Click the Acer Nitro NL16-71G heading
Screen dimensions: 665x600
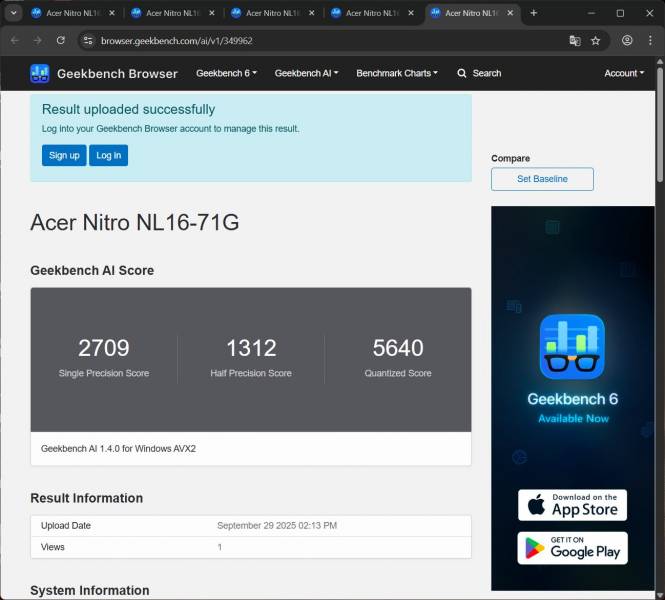[135, 222]
